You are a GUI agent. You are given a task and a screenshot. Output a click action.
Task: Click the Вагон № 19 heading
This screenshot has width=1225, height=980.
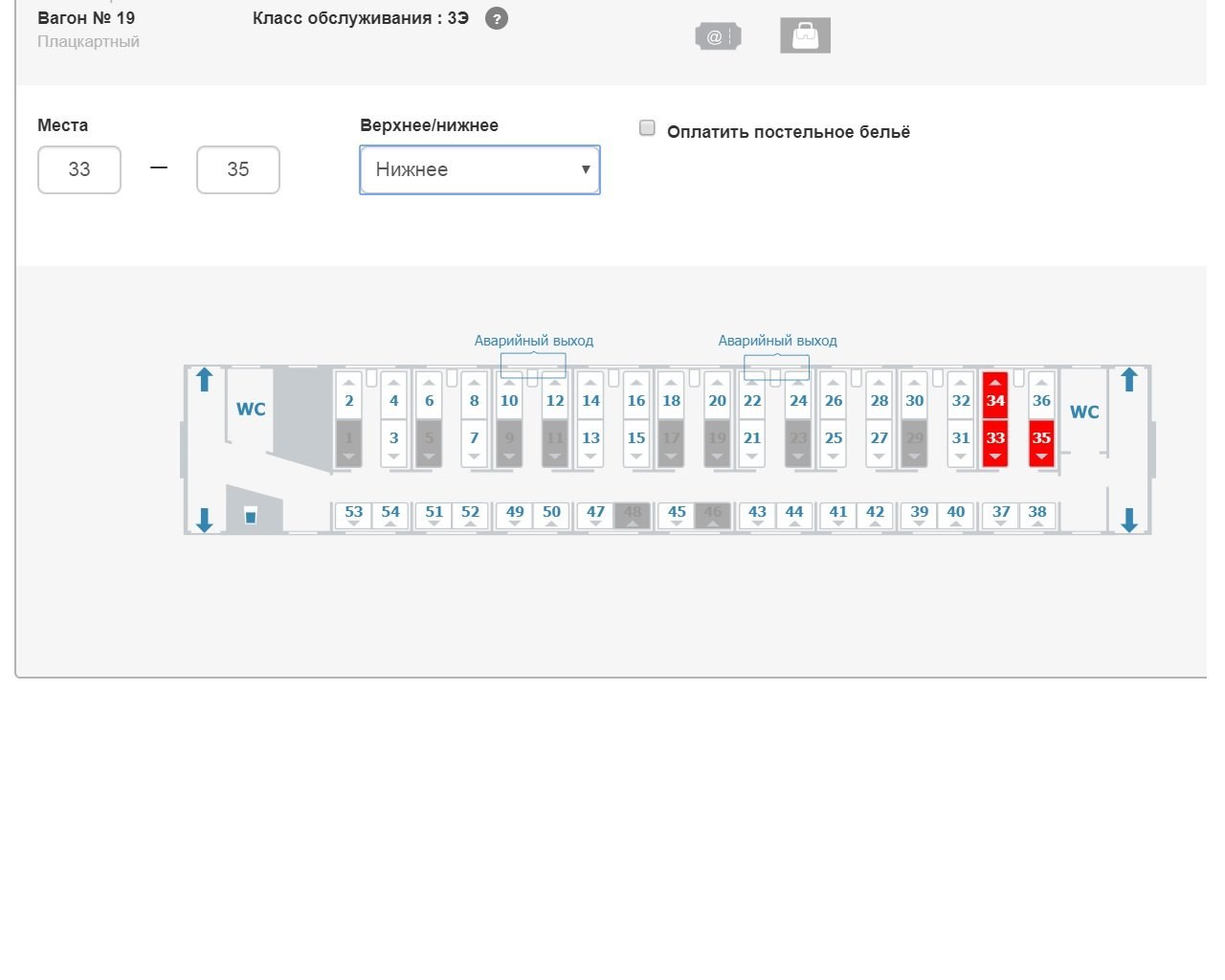(x=86, y=18)
